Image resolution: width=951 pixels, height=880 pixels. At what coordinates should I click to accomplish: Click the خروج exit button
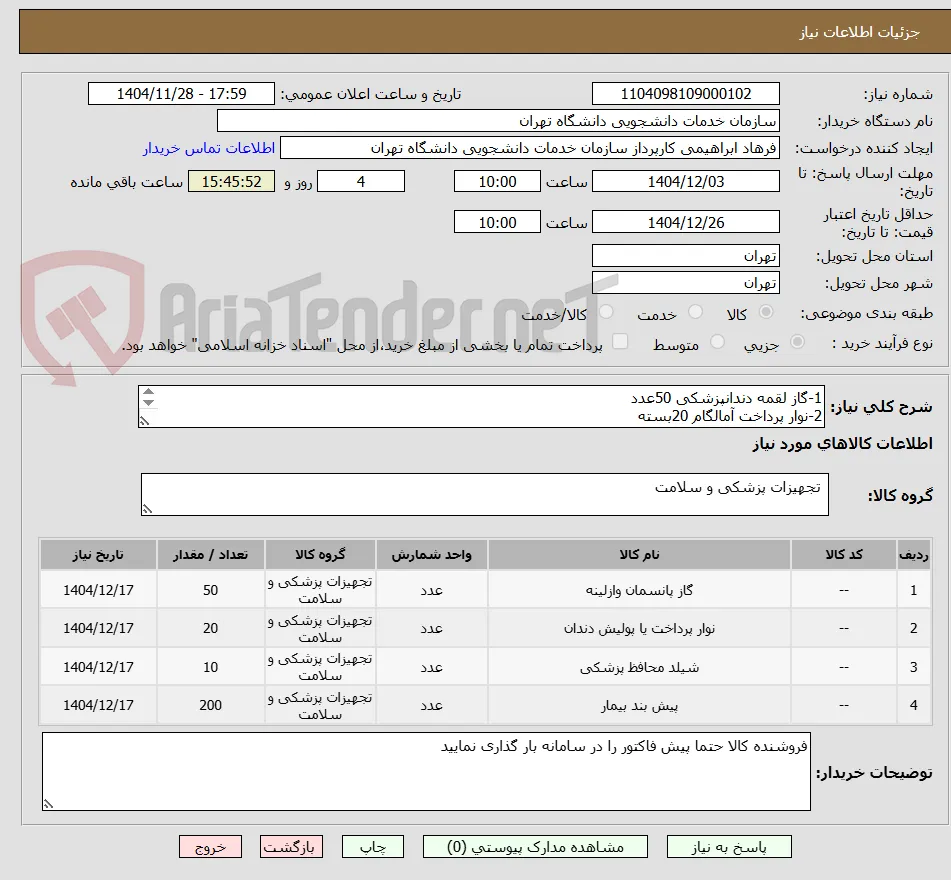[x=210, y=847]
